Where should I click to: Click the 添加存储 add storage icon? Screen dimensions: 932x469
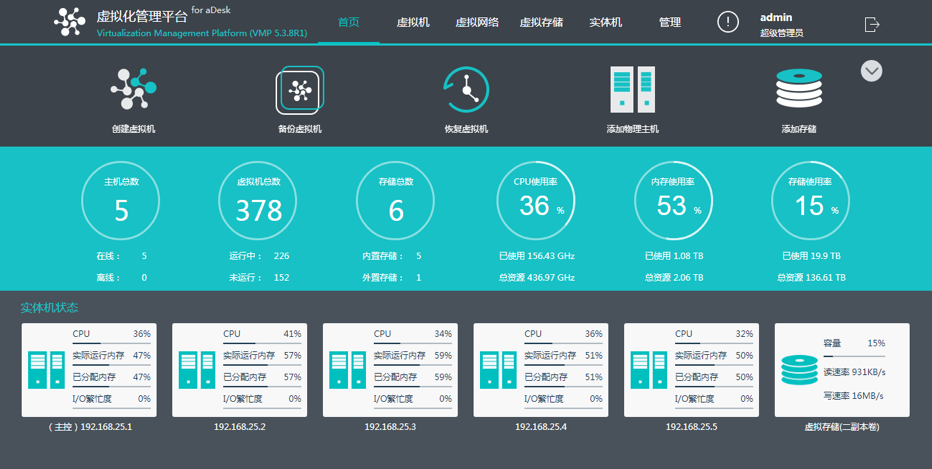[798, 91]
